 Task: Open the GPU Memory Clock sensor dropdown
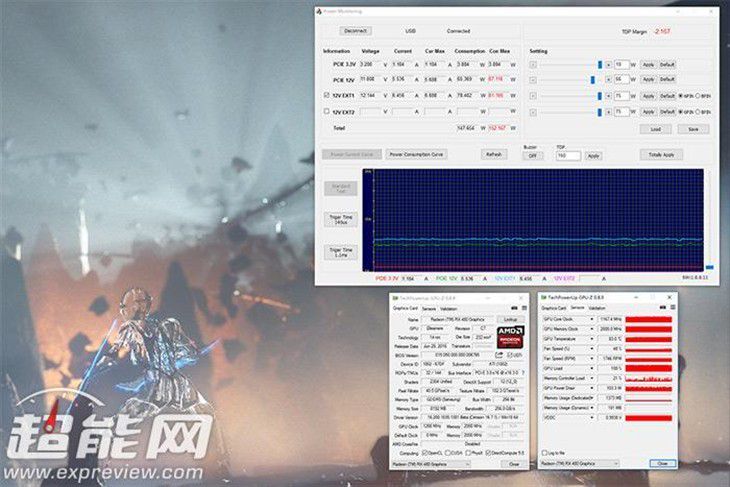point(592,329)
